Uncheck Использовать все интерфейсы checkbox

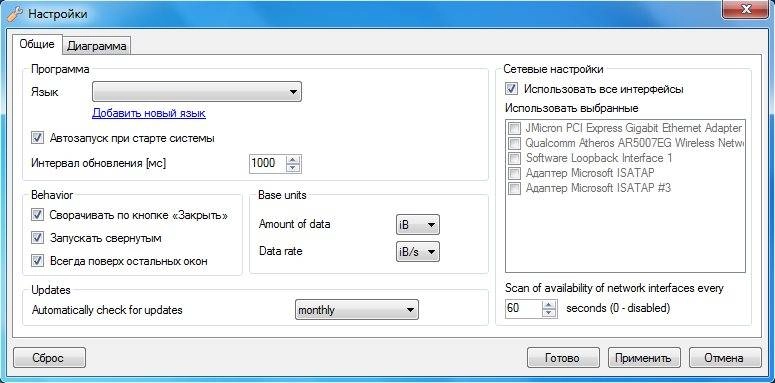(x=512, y=89)
